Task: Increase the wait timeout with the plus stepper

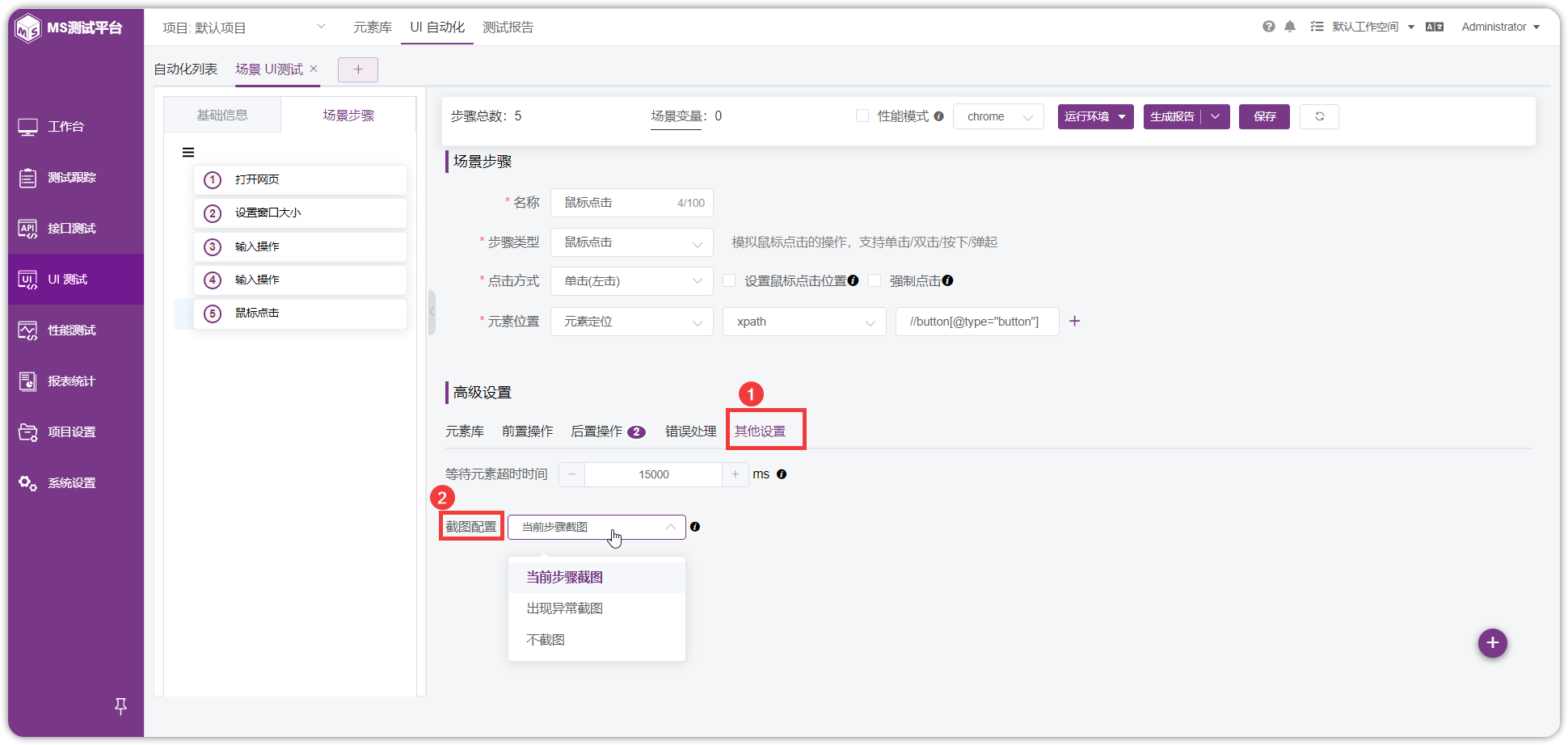Action: click(x=735, y=474)
